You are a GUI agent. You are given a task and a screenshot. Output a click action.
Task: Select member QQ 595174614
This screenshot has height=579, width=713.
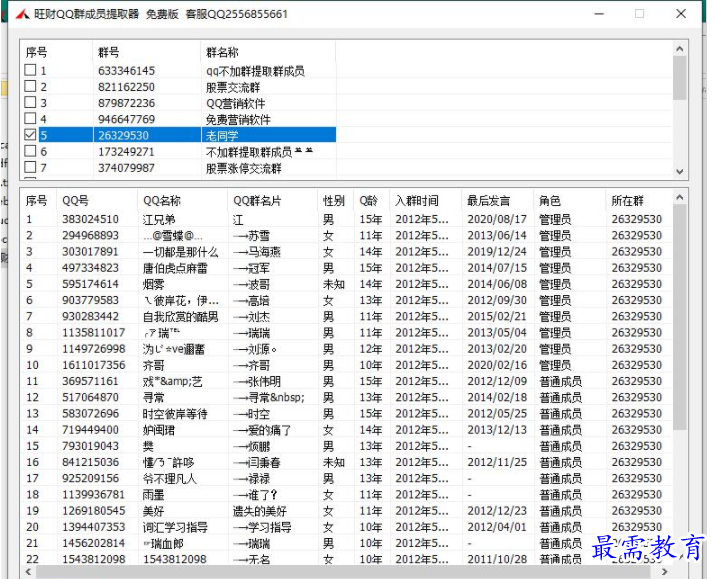90,284
